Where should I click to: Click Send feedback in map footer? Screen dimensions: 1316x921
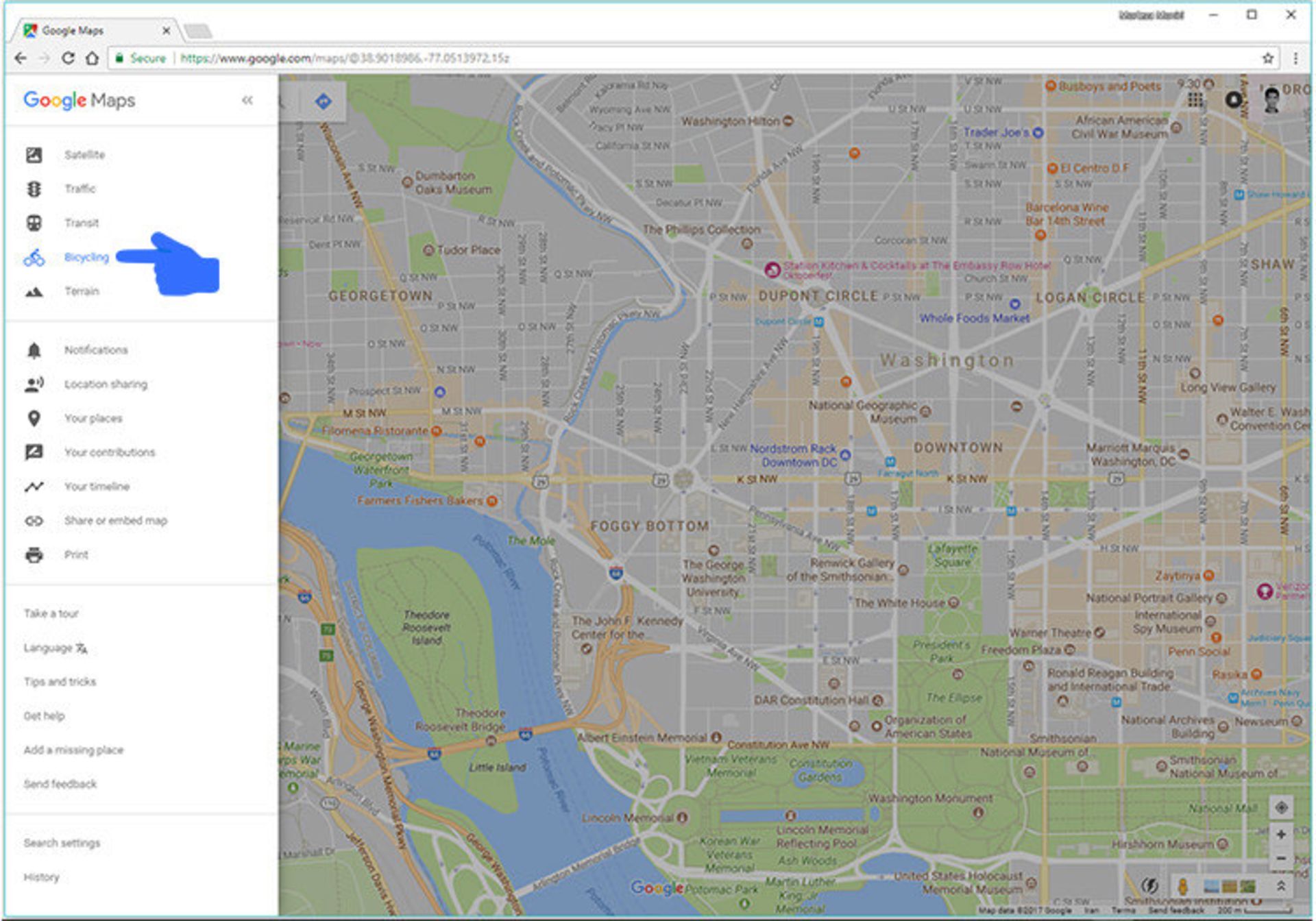1176,910
